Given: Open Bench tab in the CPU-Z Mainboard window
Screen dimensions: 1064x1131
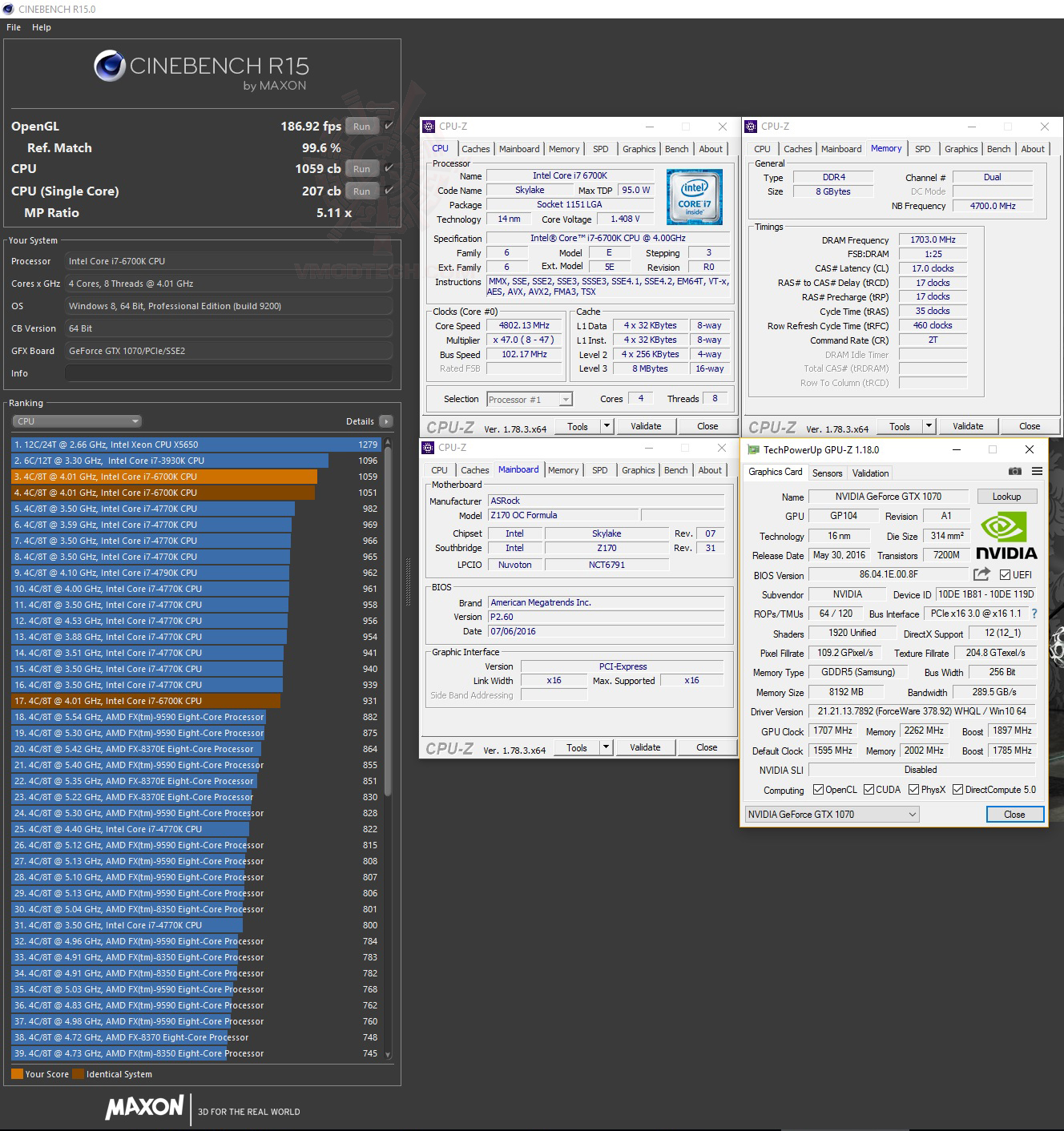Looking at the screenshot, I should 675,470.
